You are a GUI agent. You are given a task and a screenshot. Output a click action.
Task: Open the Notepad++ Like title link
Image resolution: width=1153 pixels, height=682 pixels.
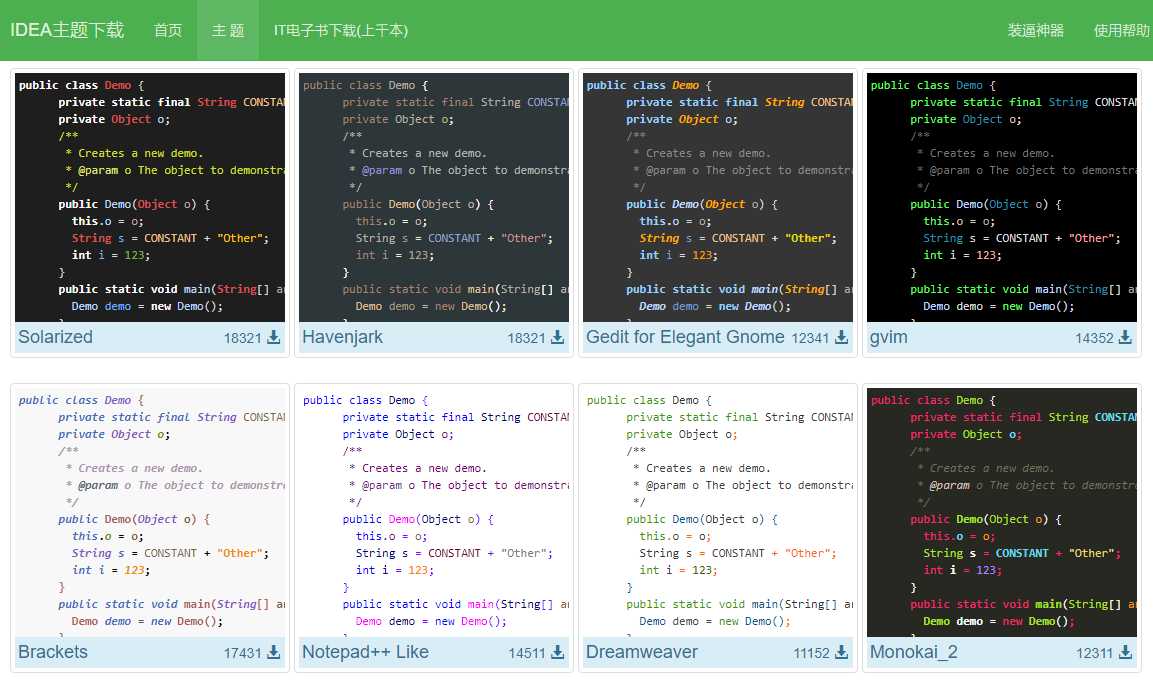pos(365,652)
